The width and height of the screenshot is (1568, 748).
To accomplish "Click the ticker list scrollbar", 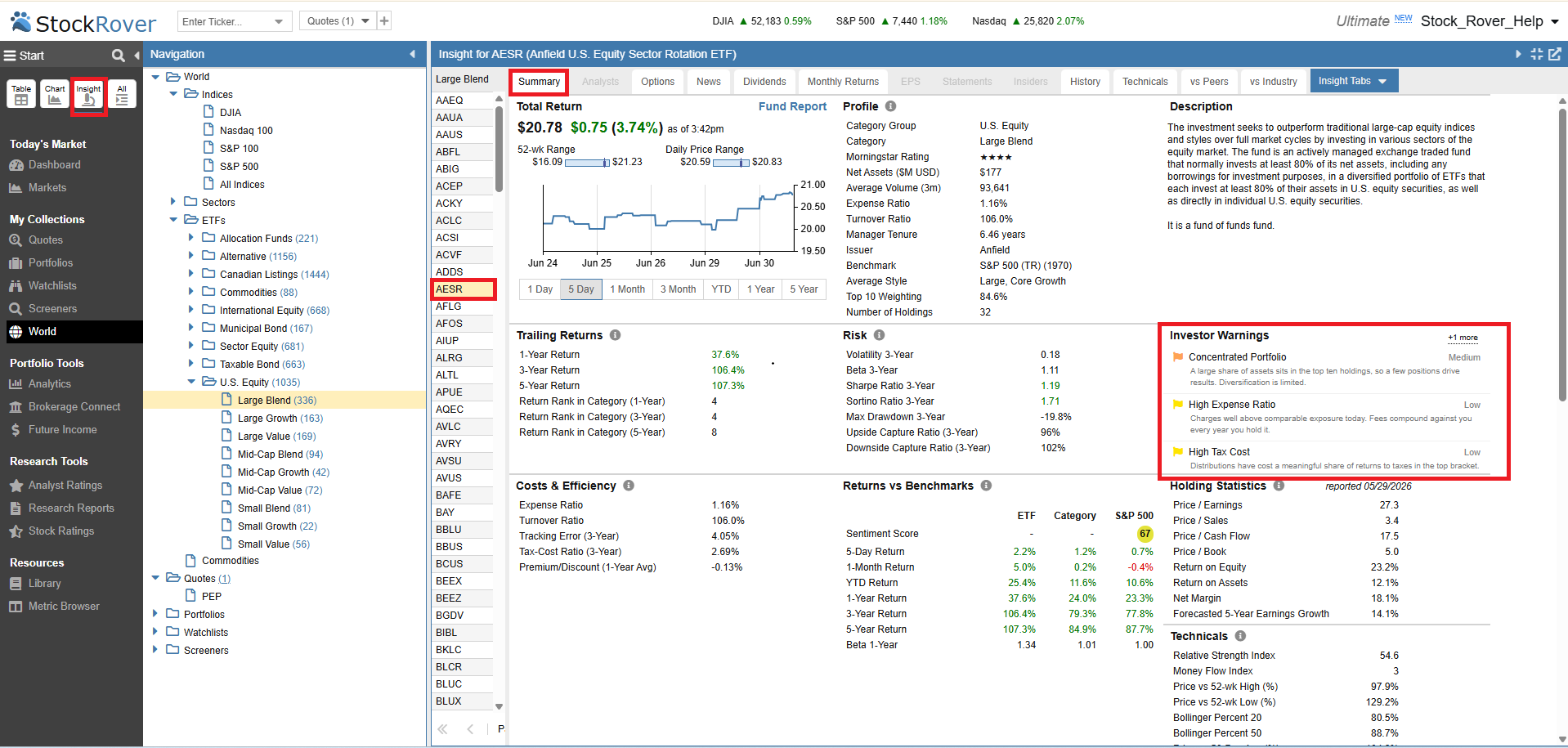I will (499, 147).
